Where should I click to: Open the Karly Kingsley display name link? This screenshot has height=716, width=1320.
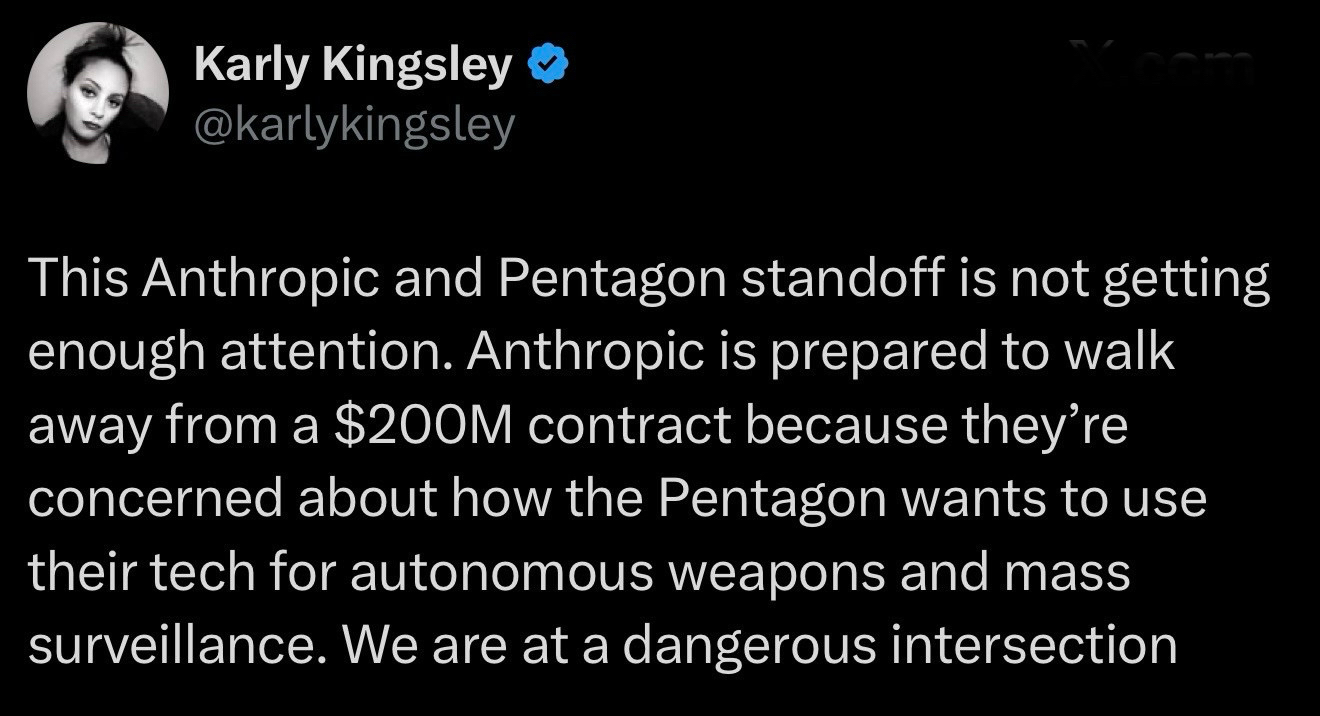point(353,67)
